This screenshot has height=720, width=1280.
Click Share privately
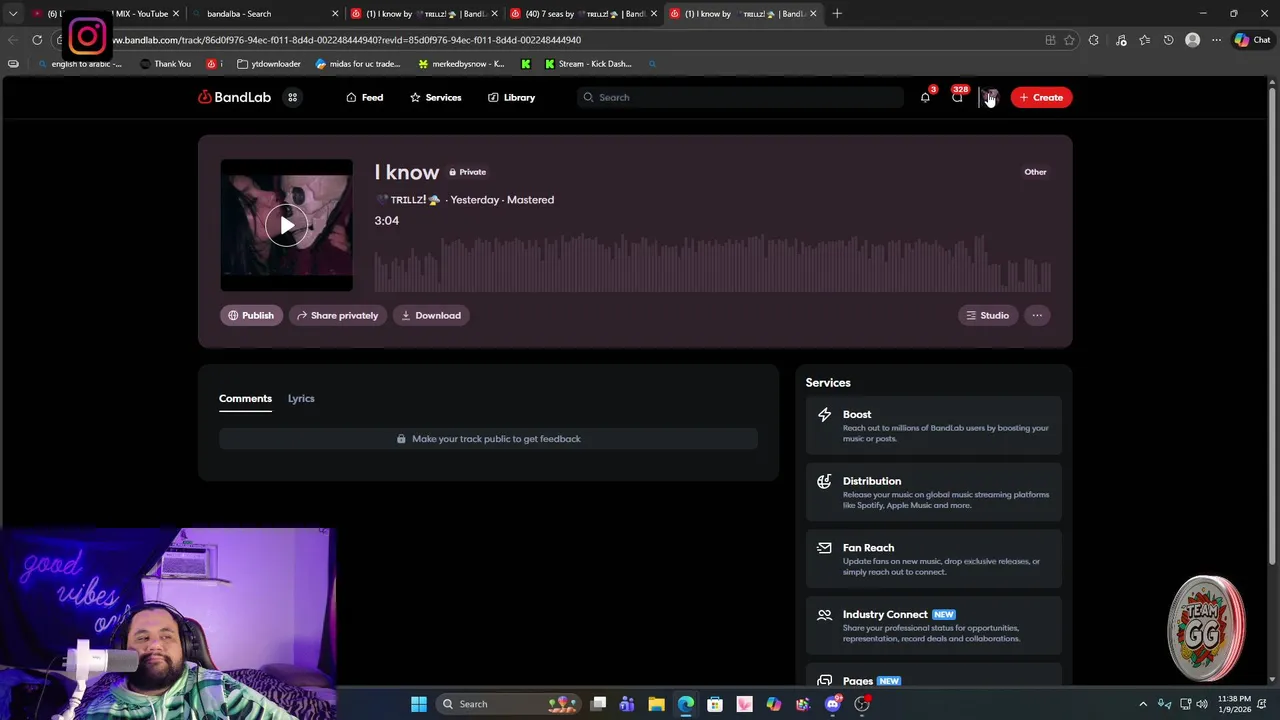point(337,315)
